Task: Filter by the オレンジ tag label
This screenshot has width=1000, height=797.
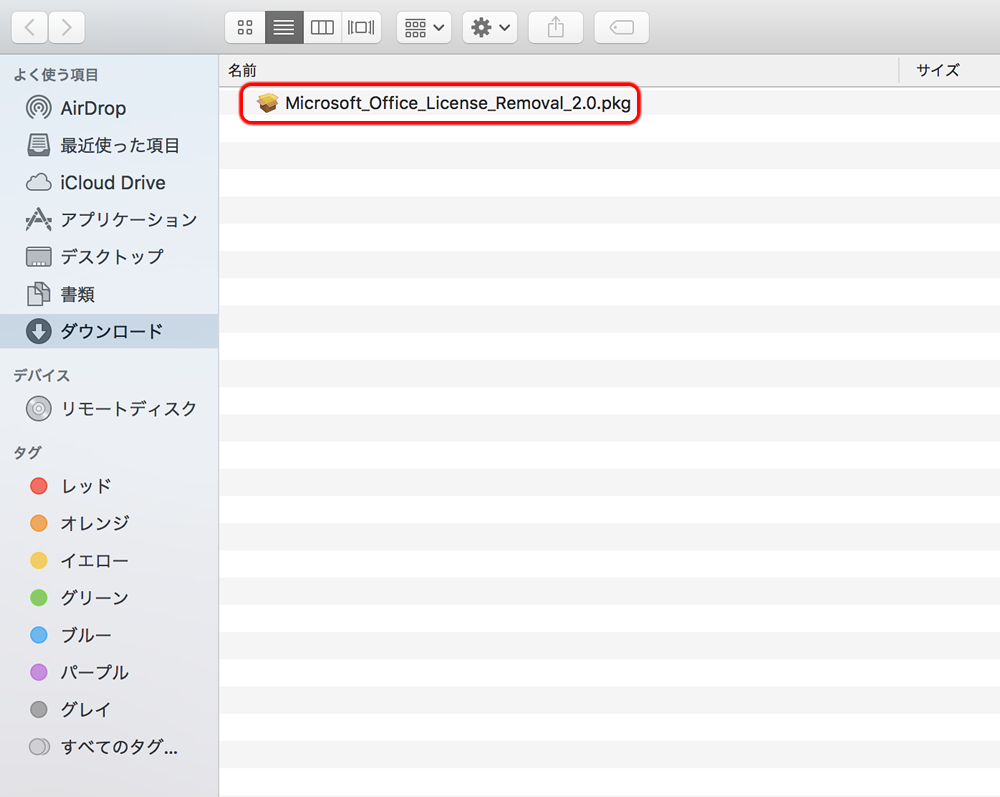Action: 95,523
